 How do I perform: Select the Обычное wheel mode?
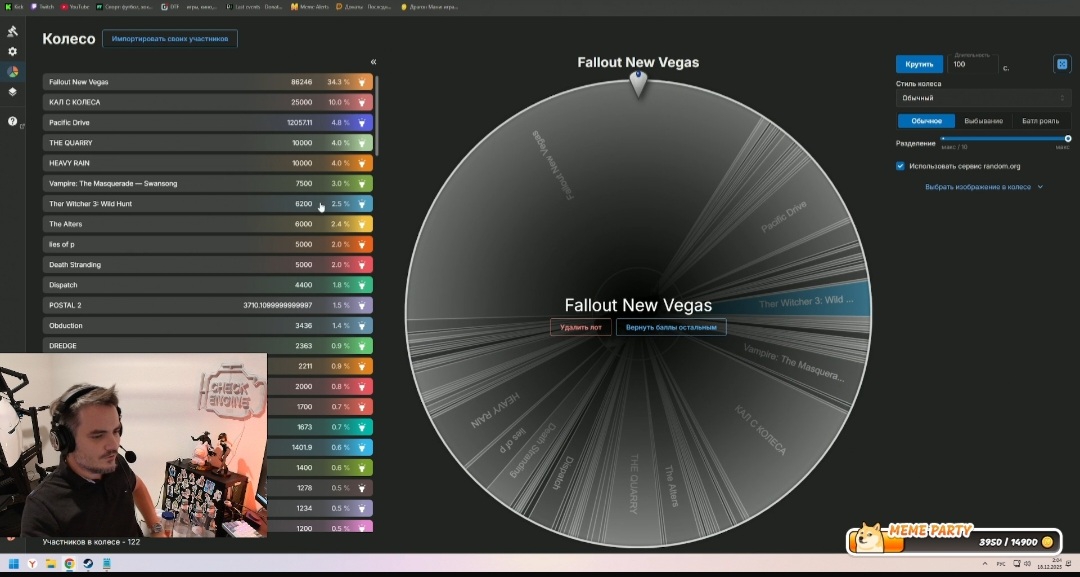(x=926, y=121)
